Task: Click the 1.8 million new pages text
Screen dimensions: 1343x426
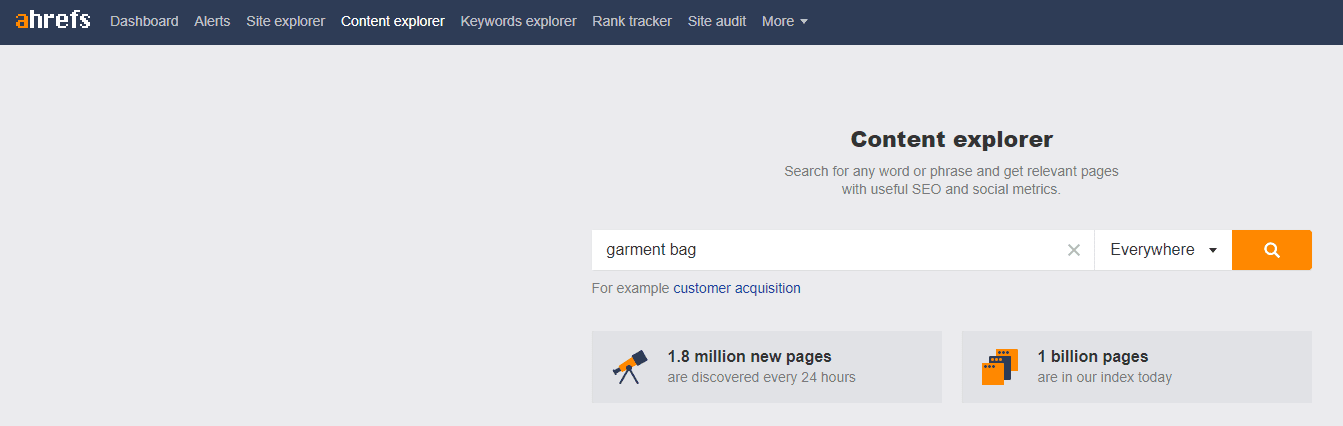Action: (749, 356)
